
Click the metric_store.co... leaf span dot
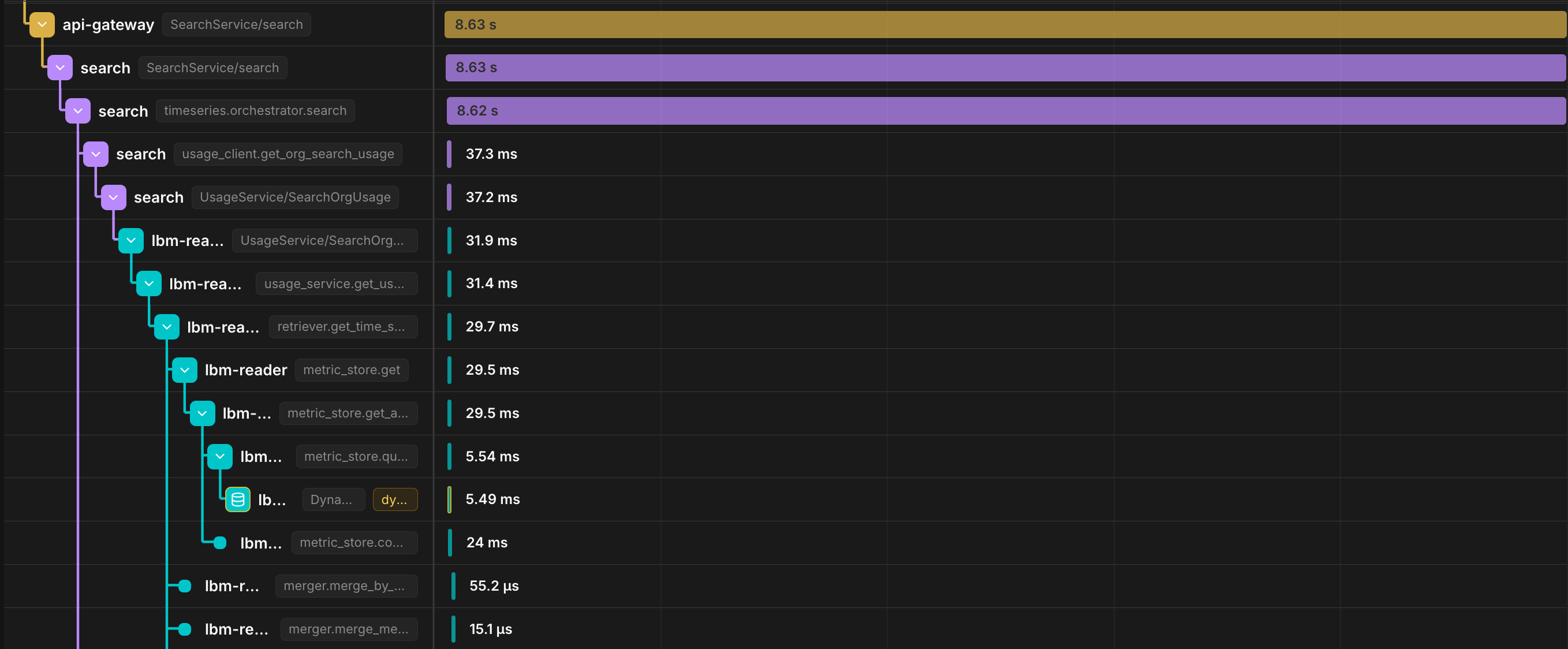220,543
